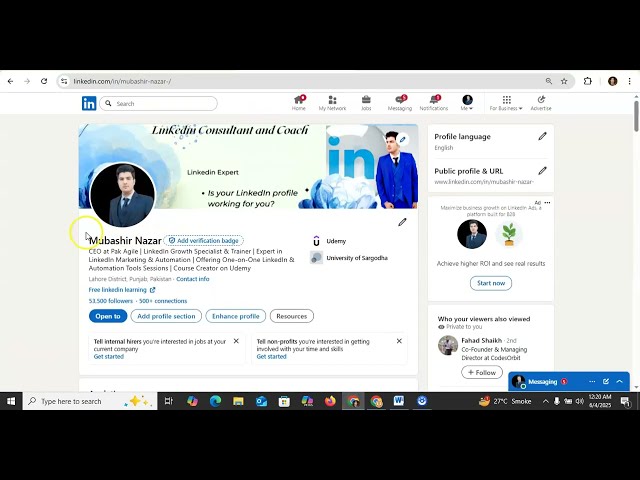Show hidden system tray icons

point(545,401)
